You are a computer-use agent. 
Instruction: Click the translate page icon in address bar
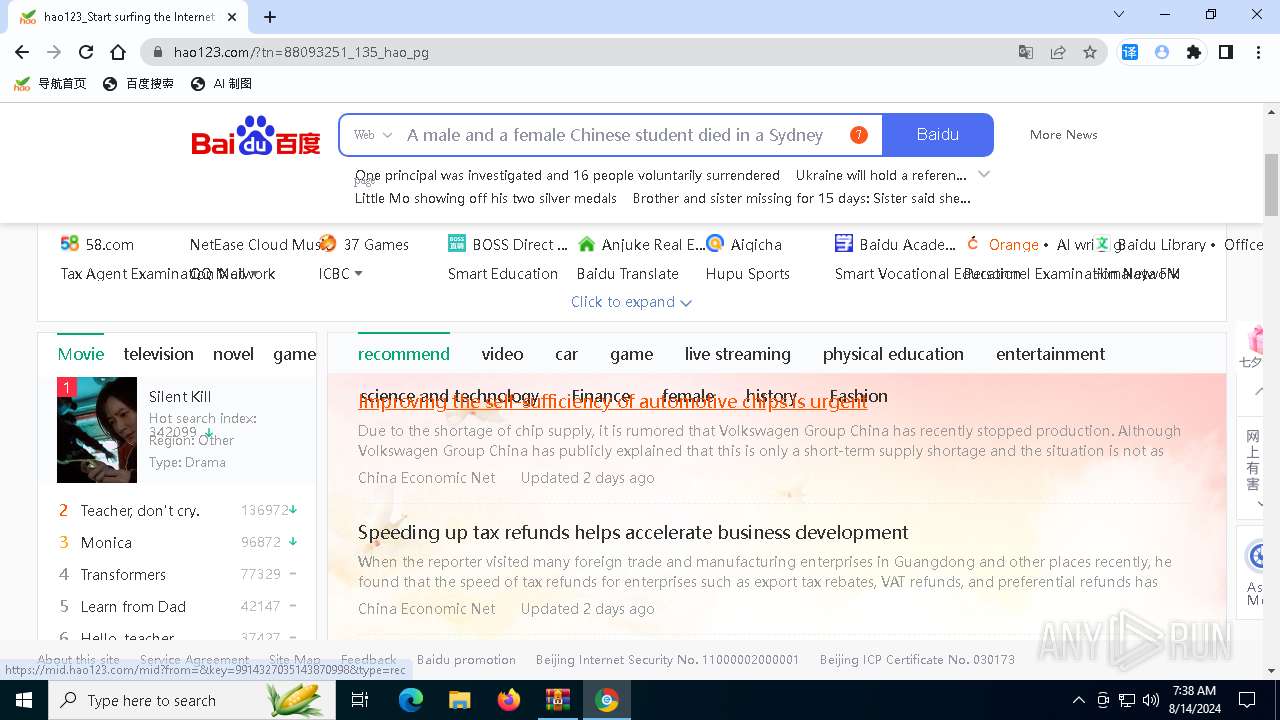pos(1026,52)
